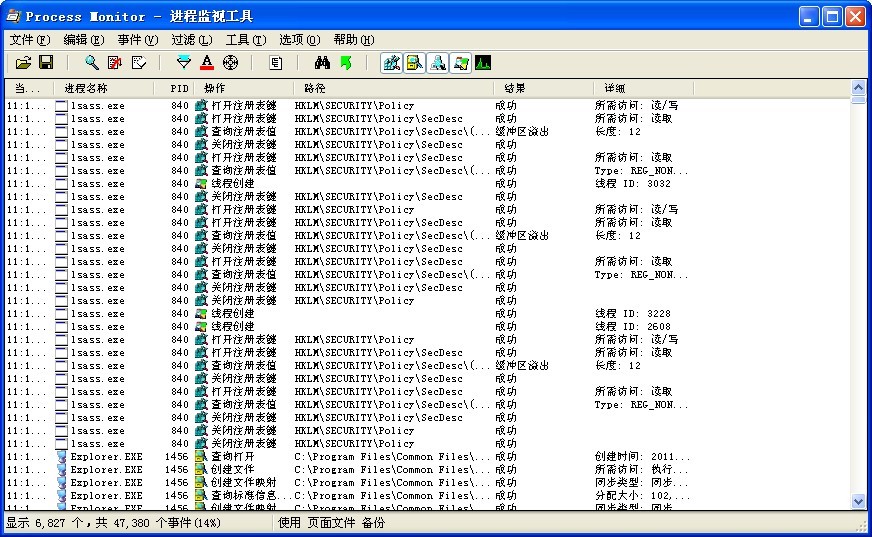Toggle Show Network Activity button

coord(437,63)
